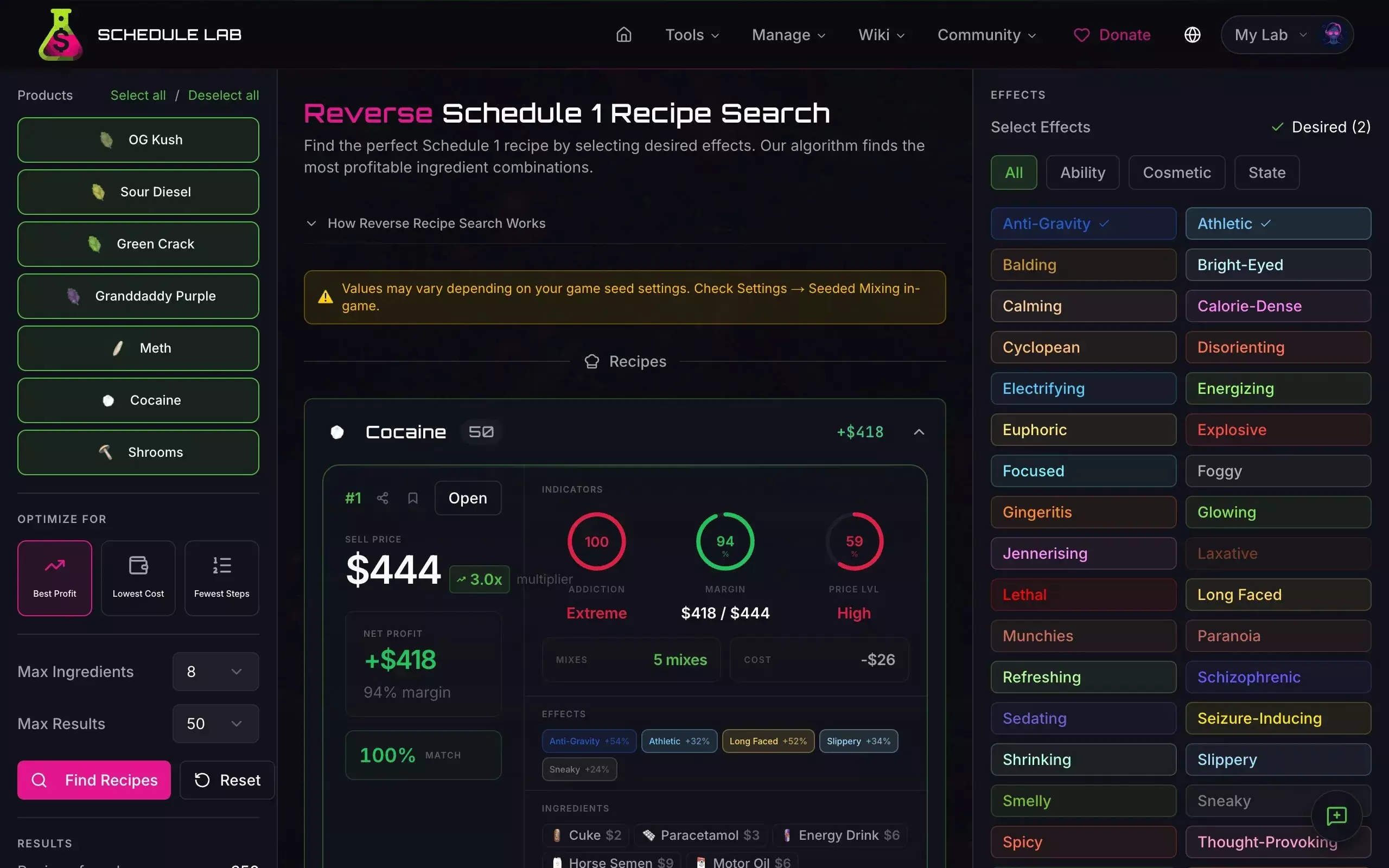Click the Margin 94% circular indicator
Screen dimensions: 1389x868
tap(725, 541)
